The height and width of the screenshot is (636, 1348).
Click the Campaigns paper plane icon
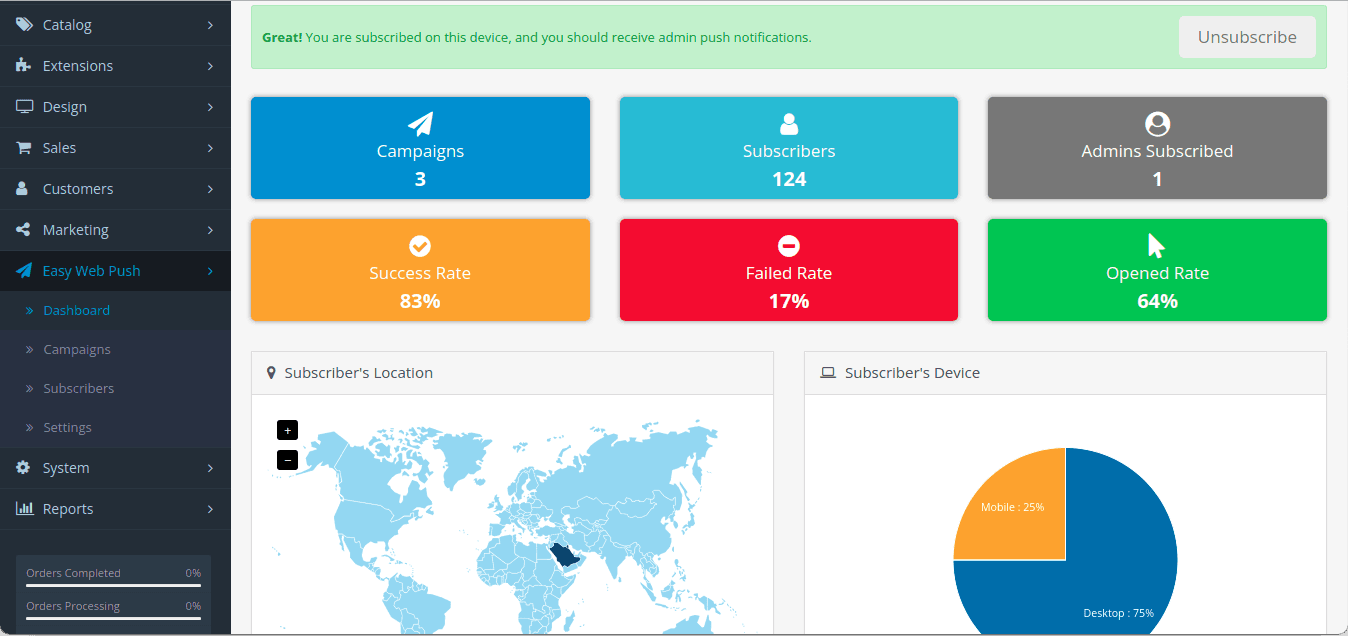pos(420,124)
